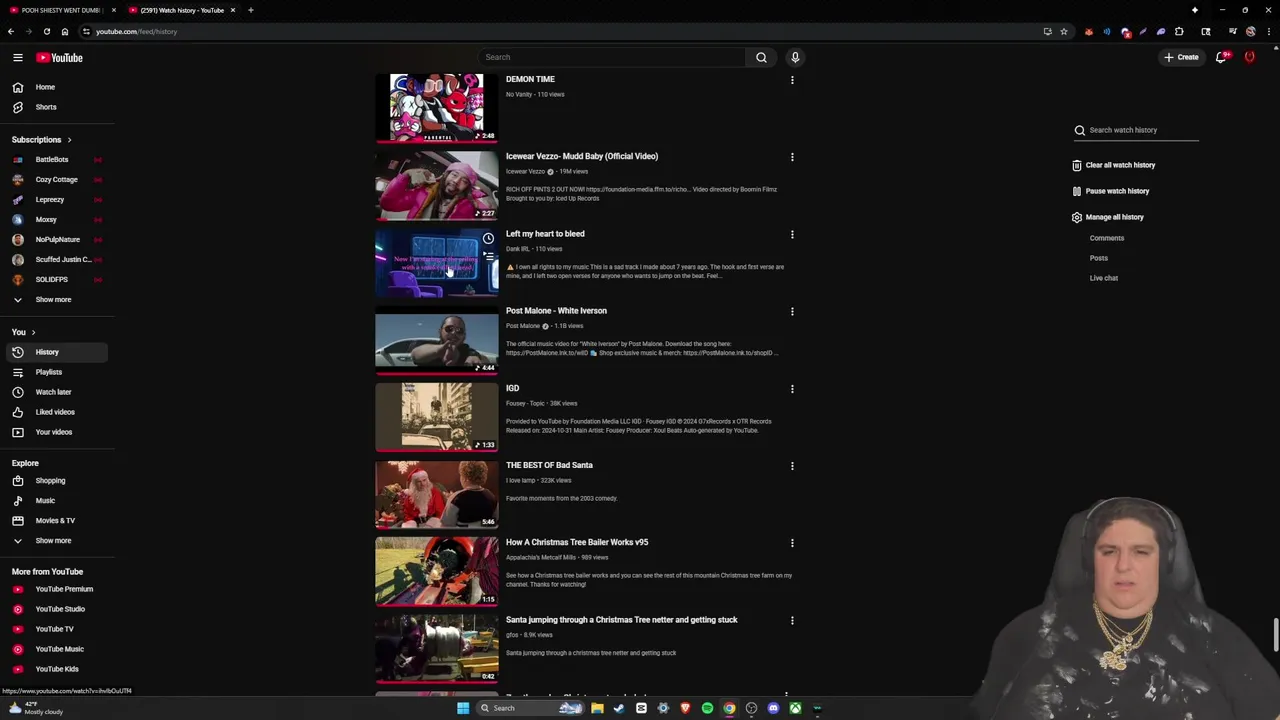Go back in browser navigation
Image resolution: width=1280 pixels, height=720 pixels.
[x=11, y=31]
